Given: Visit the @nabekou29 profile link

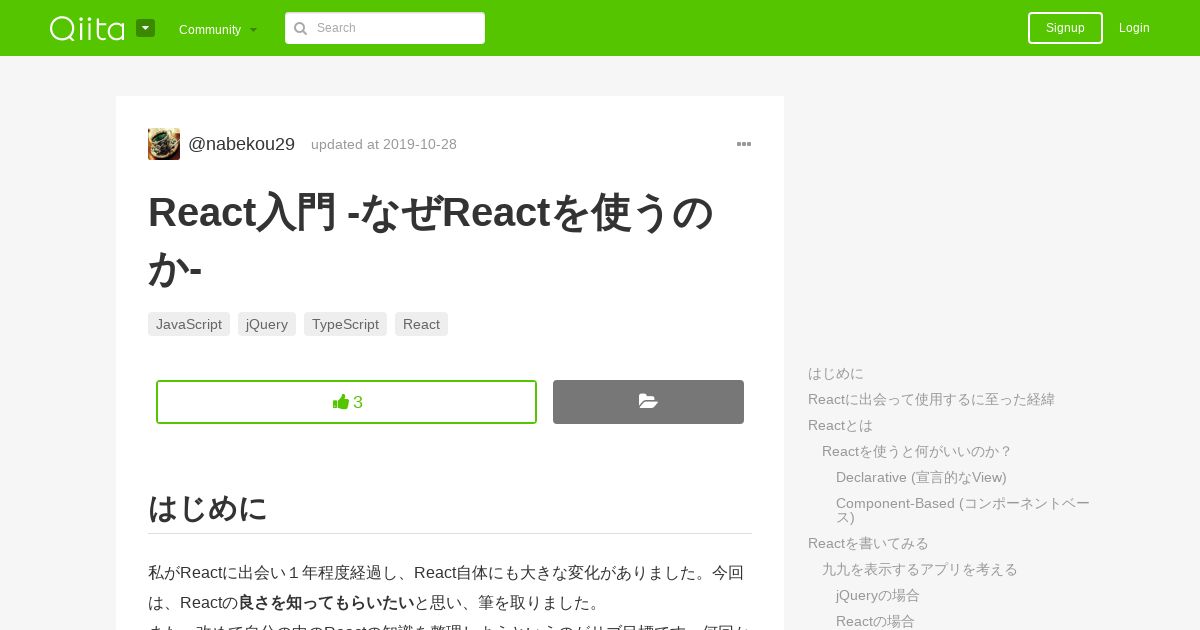Looking at the screenshot, I should pos(241,144).
